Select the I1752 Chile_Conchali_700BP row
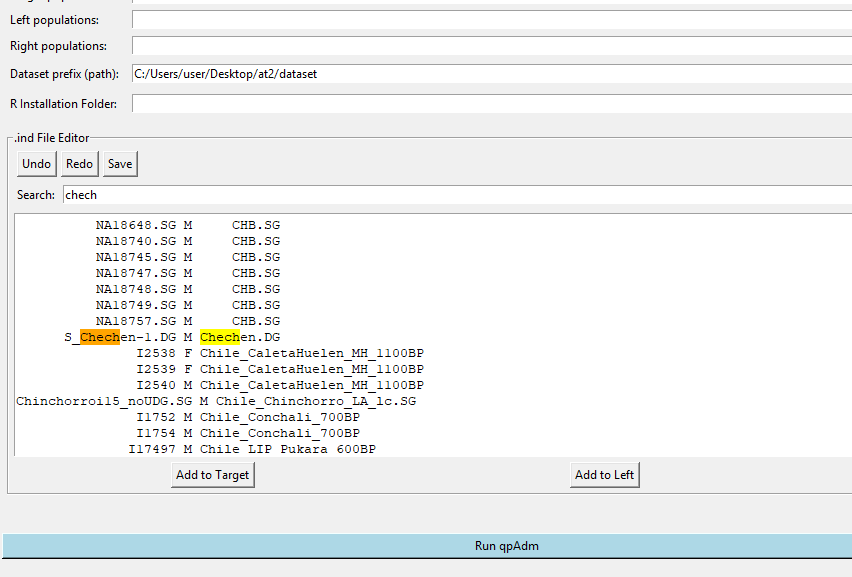852x577 pixels. click(x=248, y=417)
